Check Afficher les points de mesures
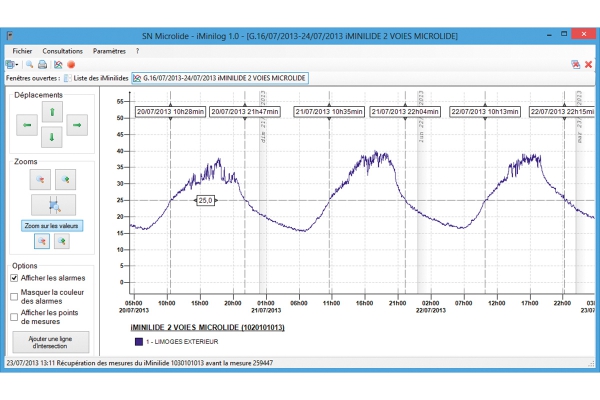This screenshot has width=600, height=400. tap(14, 317)
